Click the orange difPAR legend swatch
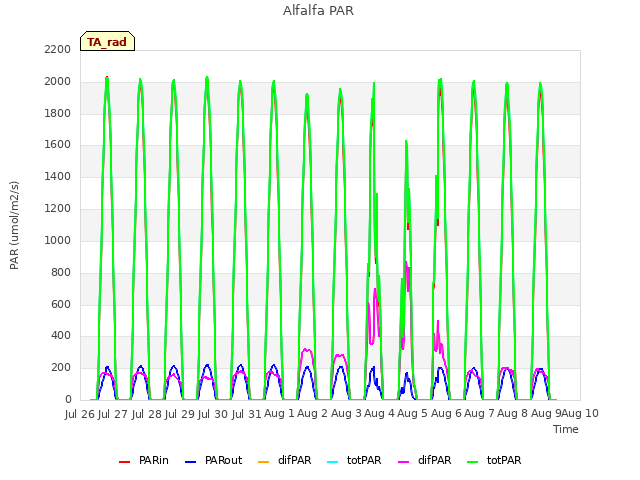The width and height of the screenshot is (640, 480). (x=264, y=462)
